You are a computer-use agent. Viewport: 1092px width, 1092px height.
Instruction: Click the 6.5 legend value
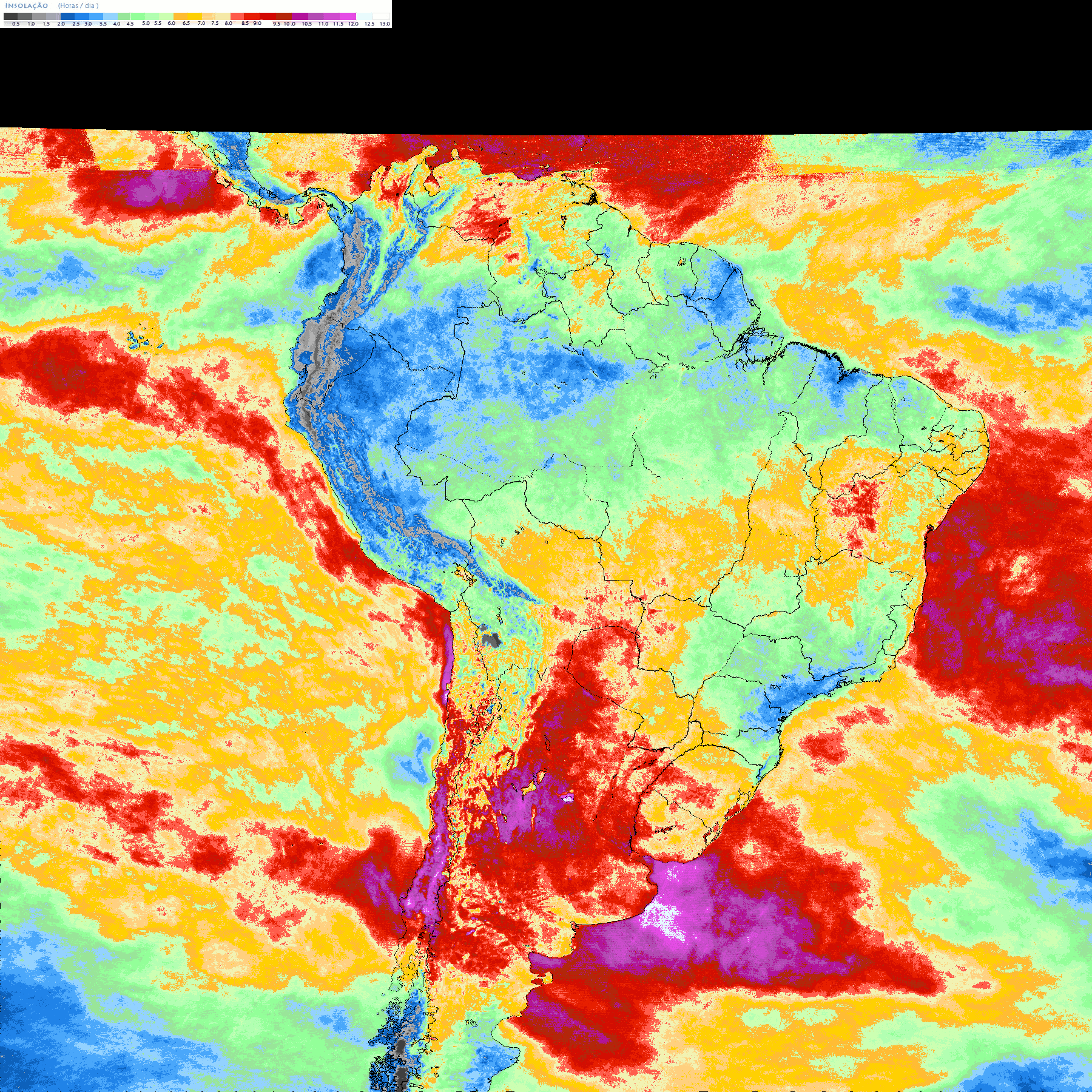[x=186, y=23]
